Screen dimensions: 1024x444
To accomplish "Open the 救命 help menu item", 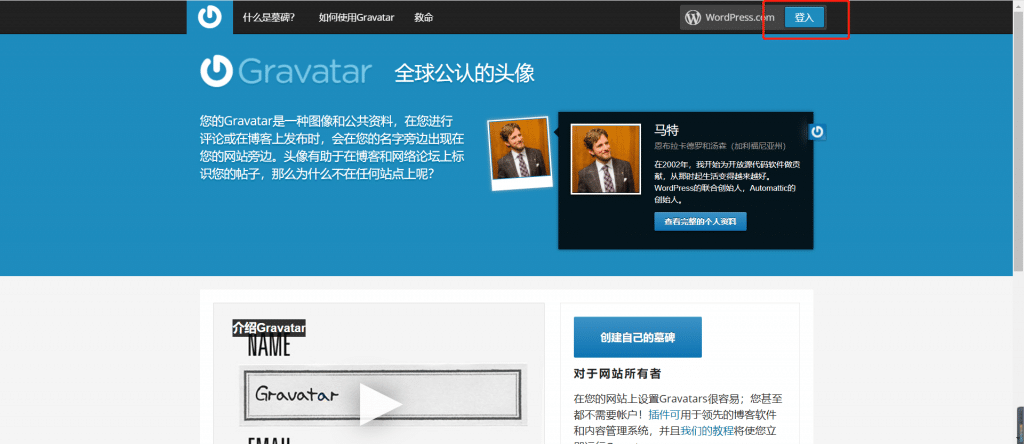I will (x=424, y=18).
